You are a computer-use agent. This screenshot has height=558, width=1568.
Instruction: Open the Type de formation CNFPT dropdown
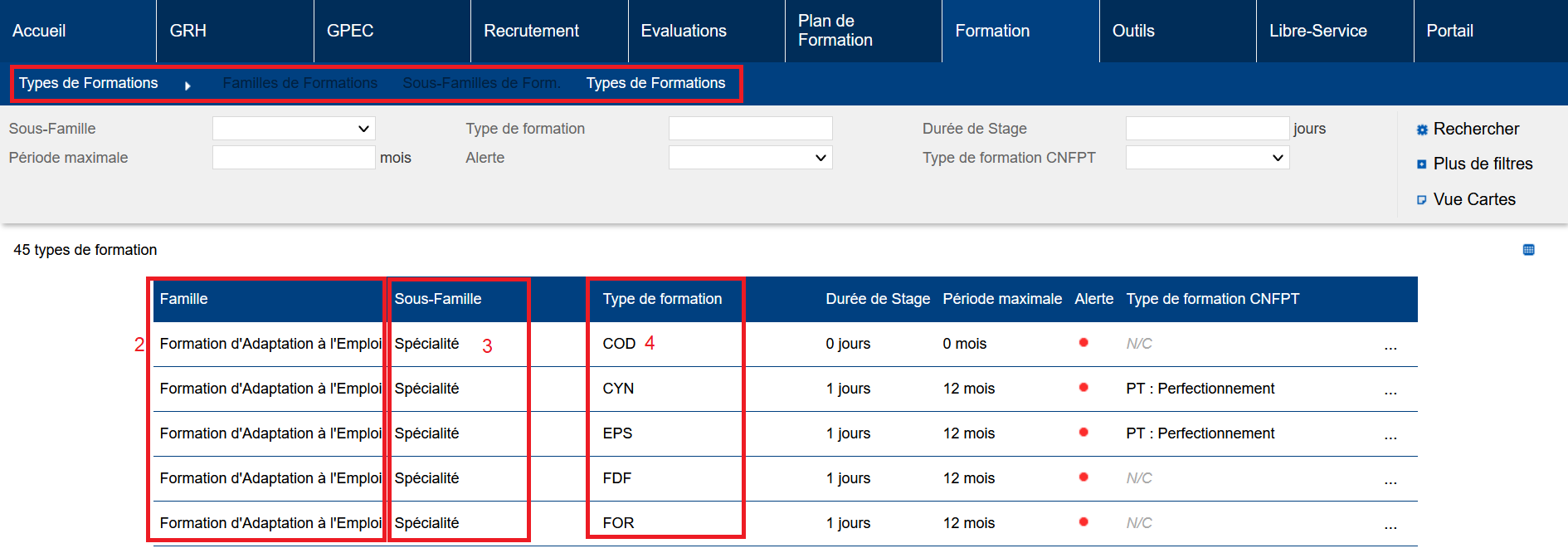1206,158
